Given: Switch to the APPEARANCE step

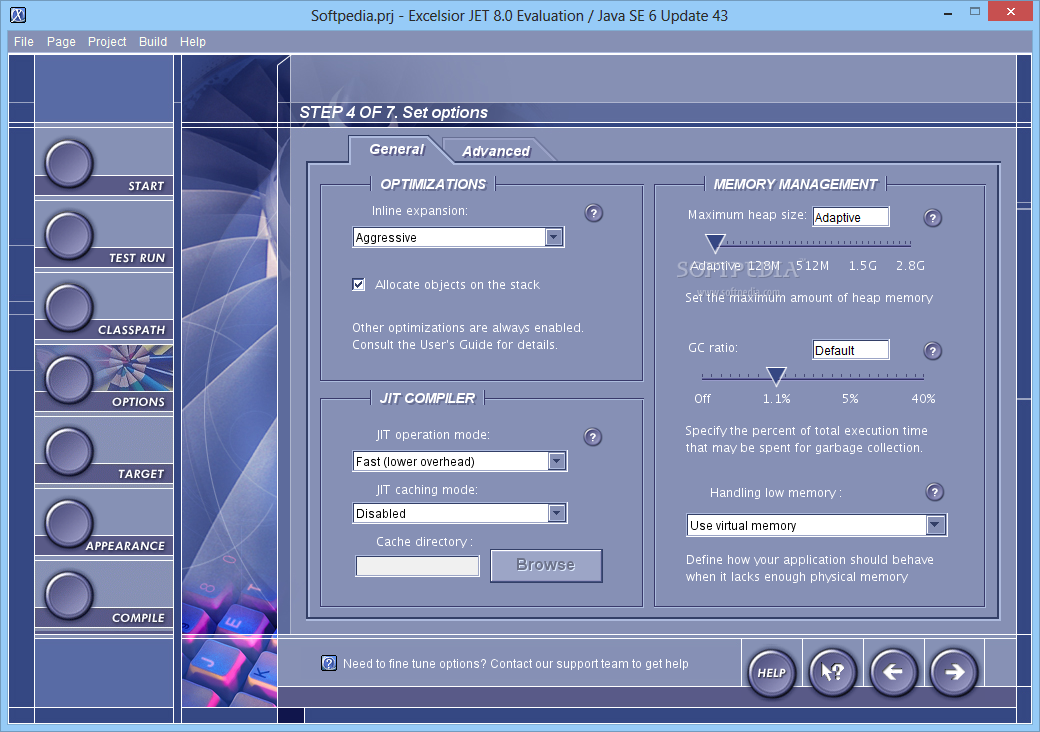Looking at the screenshot, I should tap(68, 523).
